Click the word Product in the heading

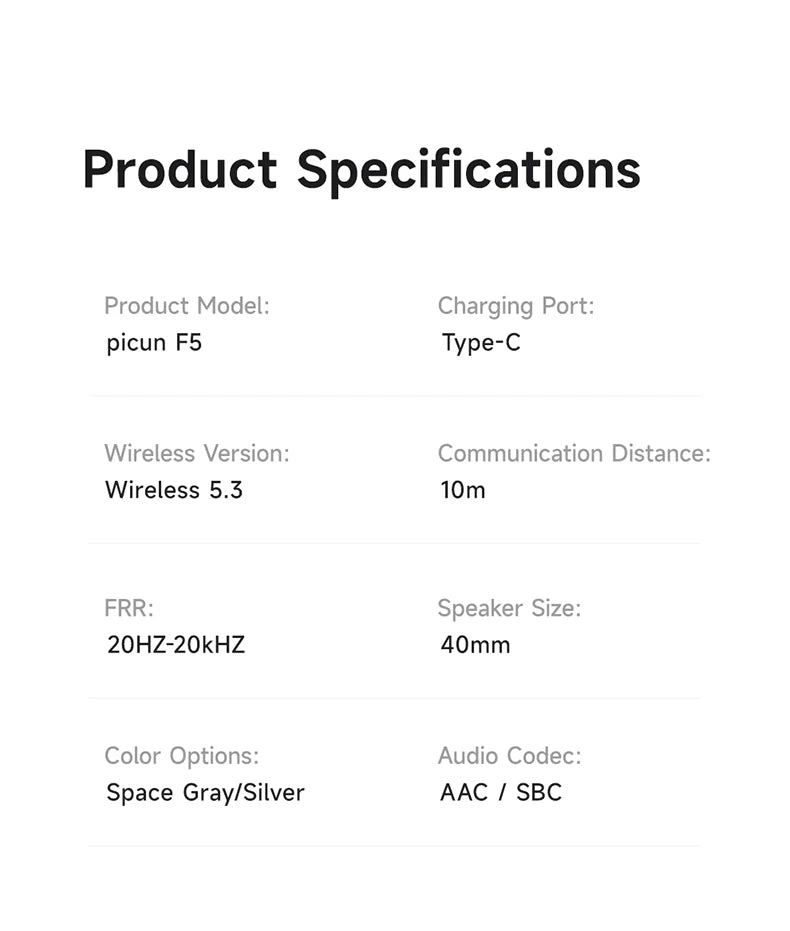pos(179,170)
